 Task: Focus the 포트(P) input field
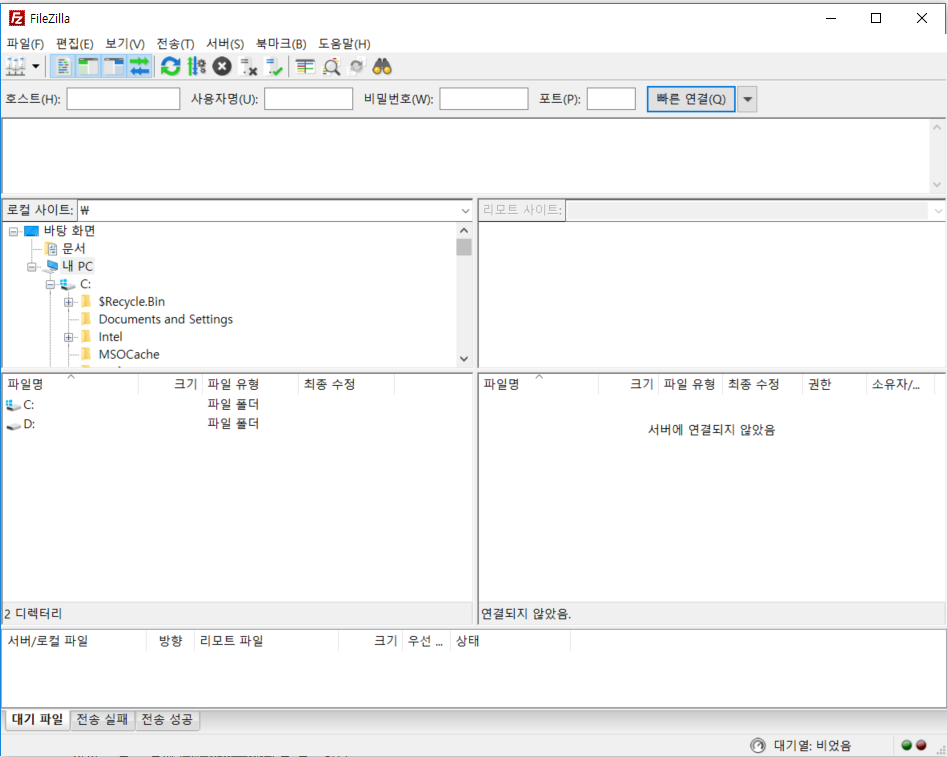tap(611, 99)
